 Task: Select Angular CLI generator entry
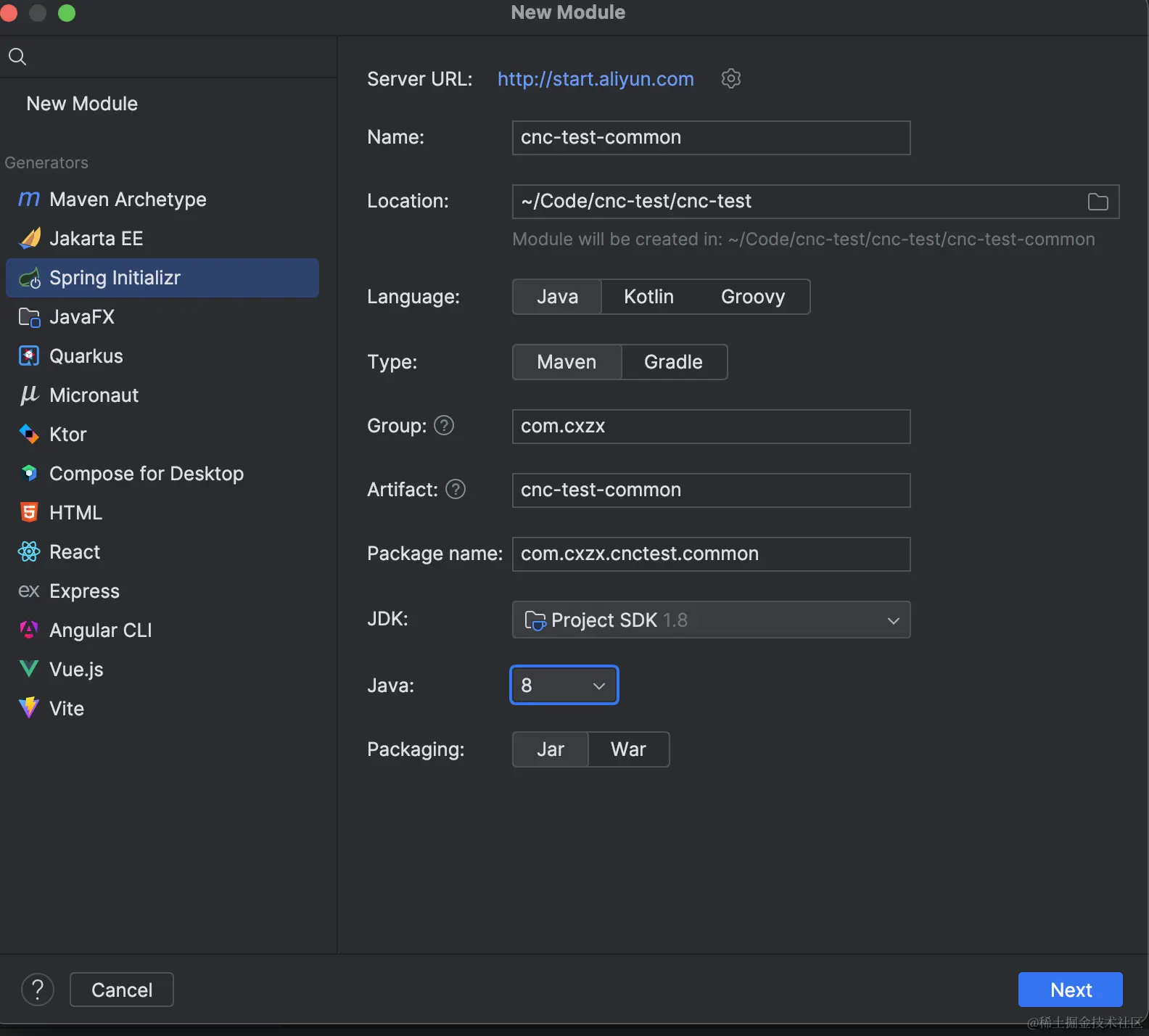162,630
